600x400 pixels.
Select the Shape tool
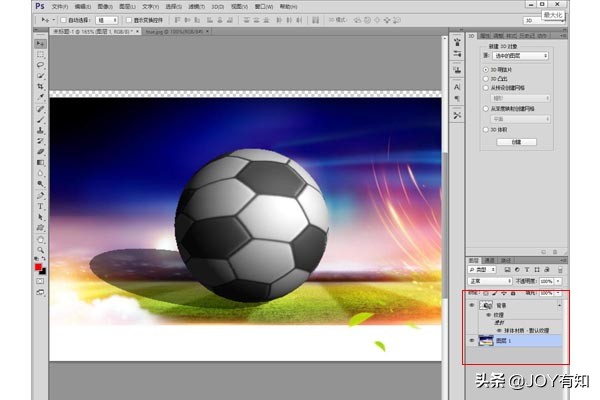click(x=40, y=228)
